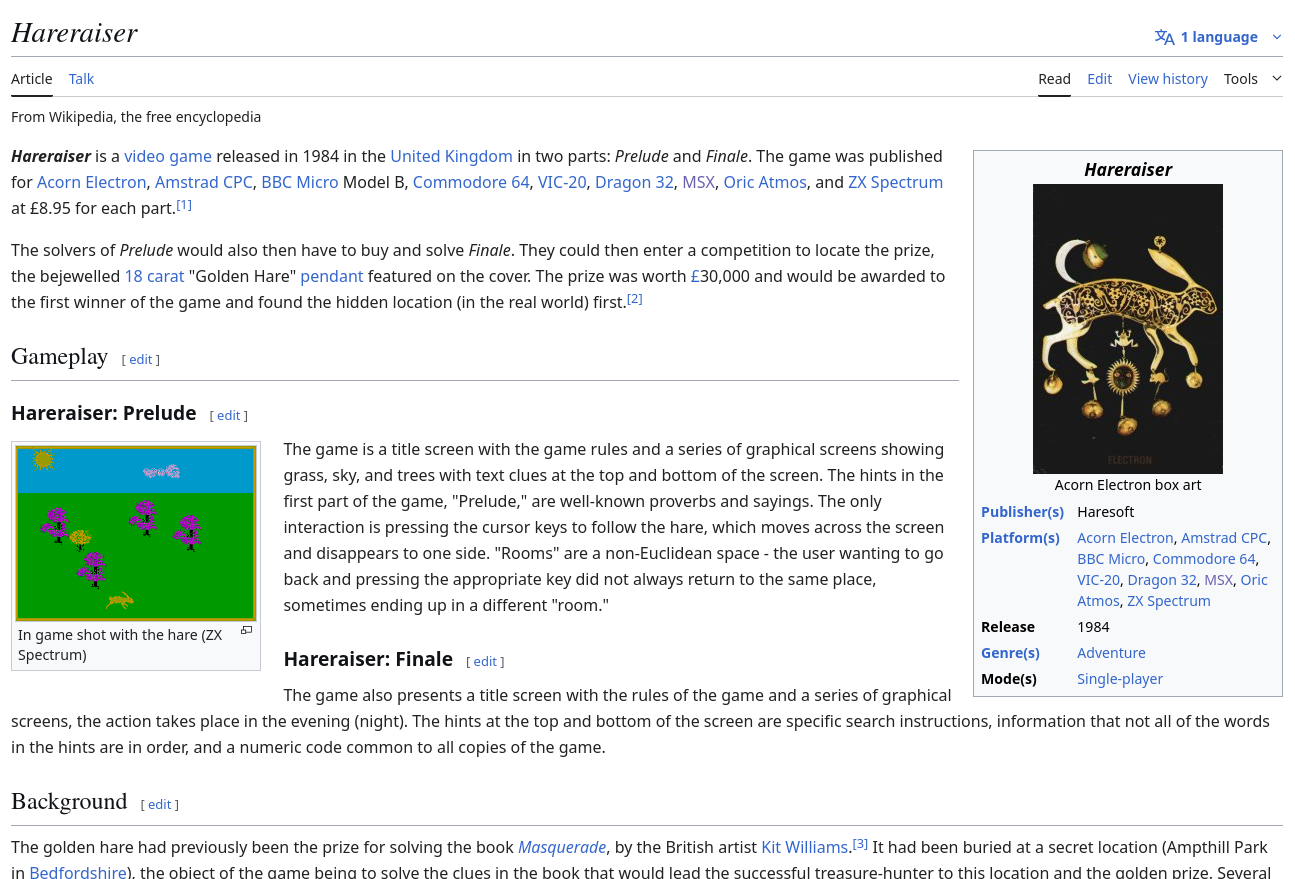Click the 'Publisher(s)' infobox label link
This screenshot has height=879, width=1295.
click(x=1022, y=512)
